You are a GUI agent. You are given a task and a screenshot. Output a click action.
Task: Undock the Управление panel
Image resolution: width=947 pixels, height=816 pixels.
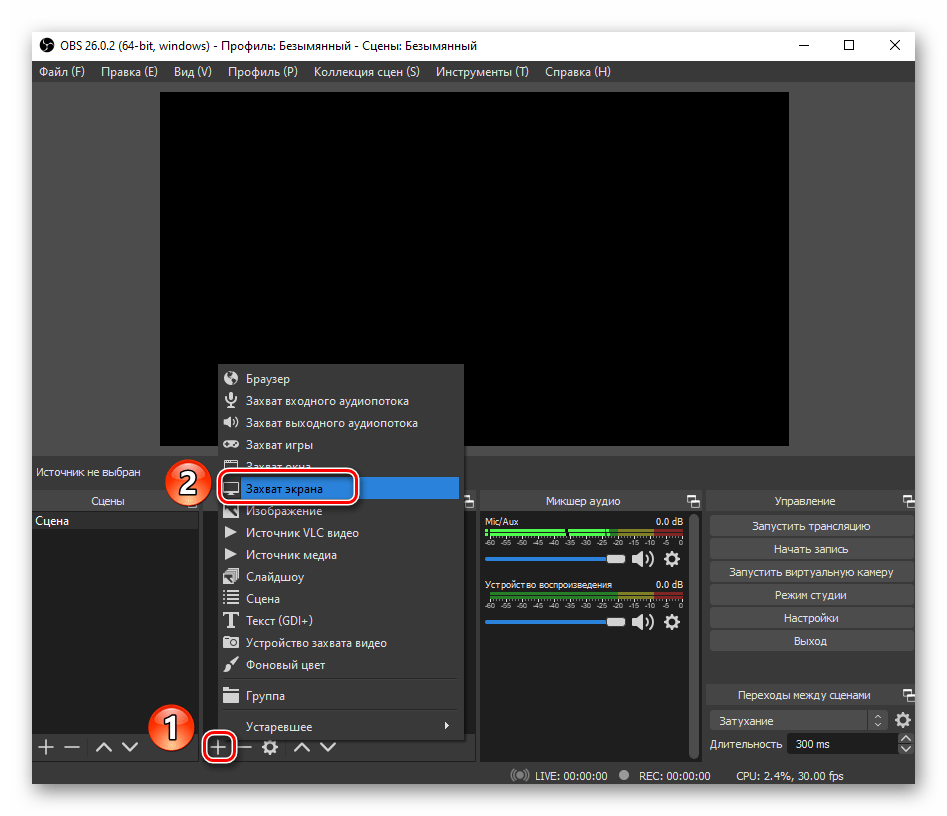point(908,501)
